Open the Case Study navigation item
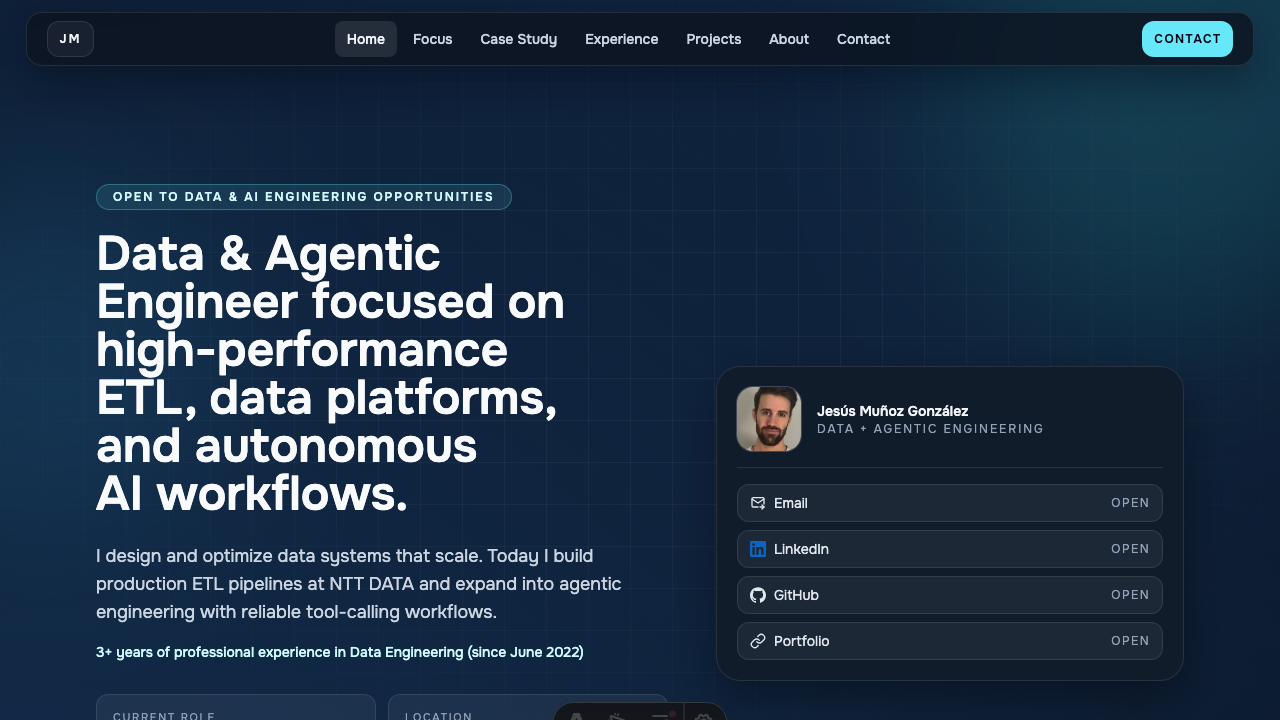Viewport: 1280px width, 720px height. [x=518, y=39]
